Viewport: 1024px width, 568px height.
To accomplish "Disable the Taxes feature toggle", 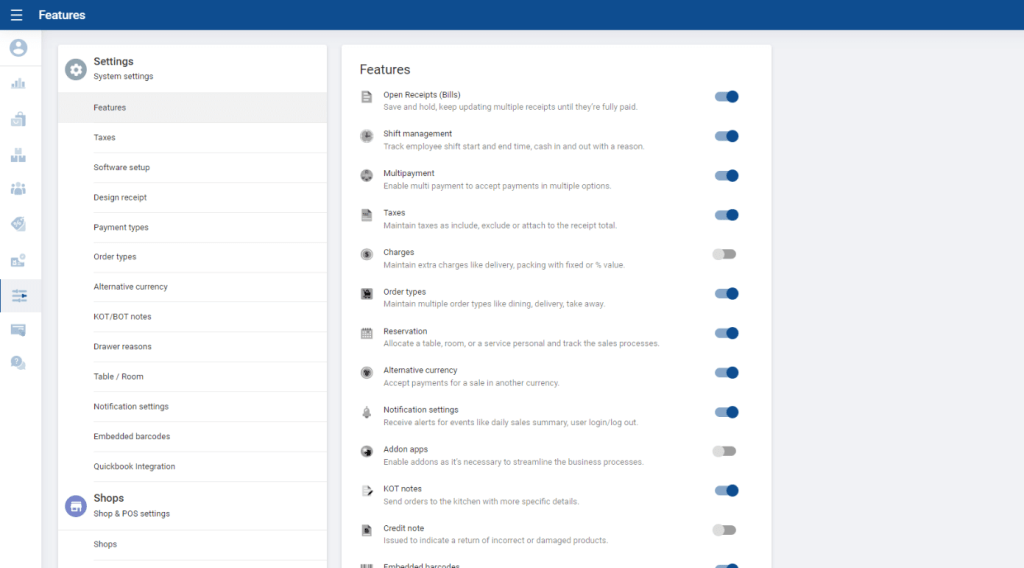I will pos(726,215).
